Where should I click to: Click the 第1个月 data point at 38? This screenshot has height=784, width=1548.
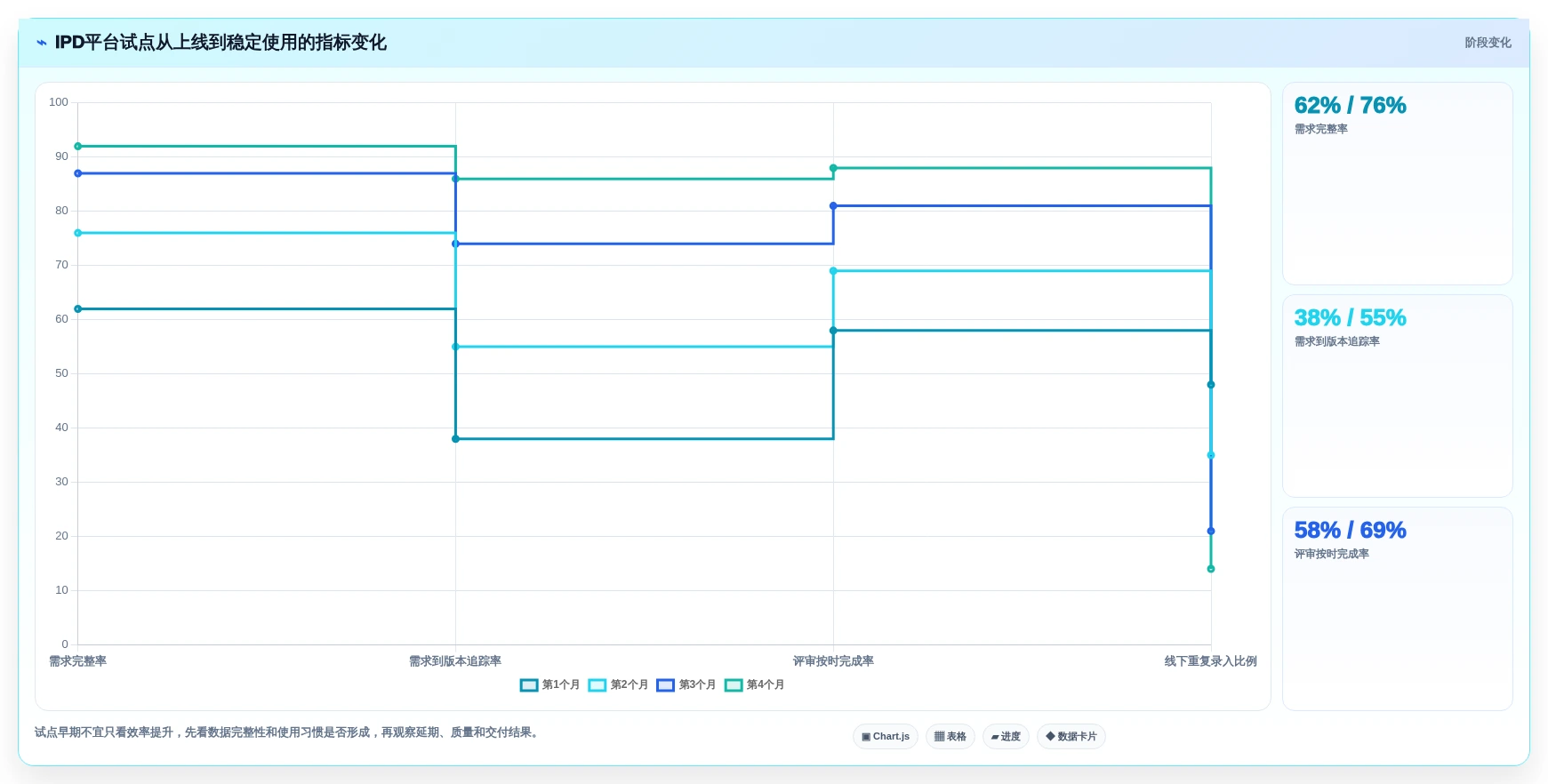click(x=456, y=439)
